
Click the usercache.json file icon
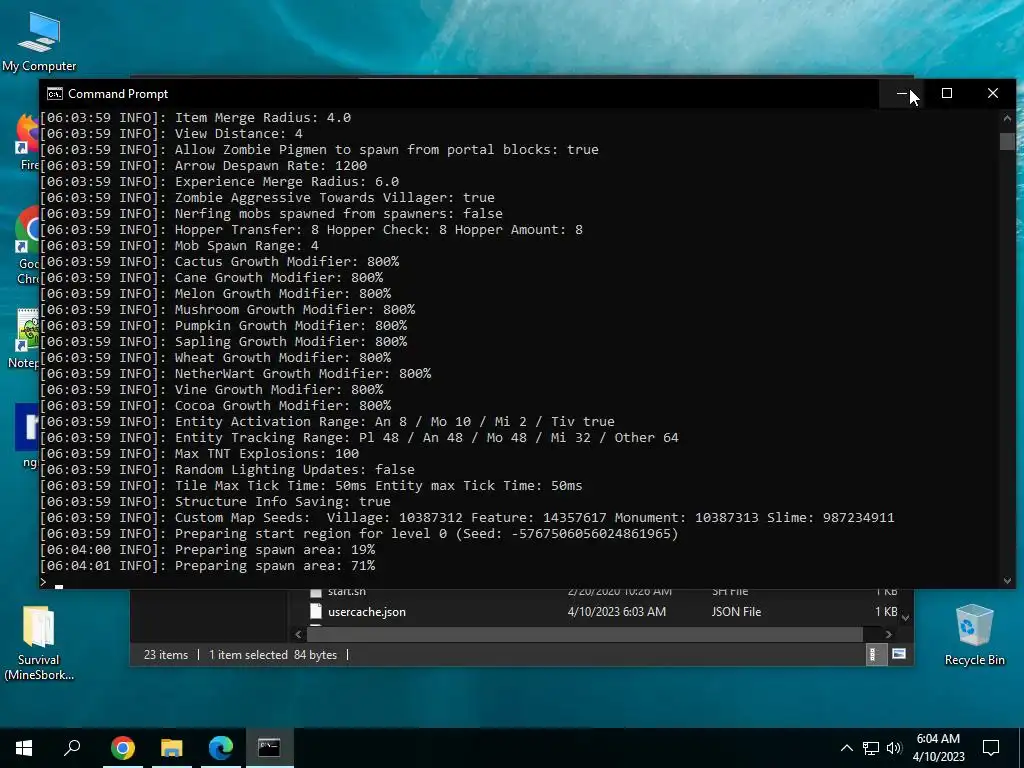coord(316,611)
